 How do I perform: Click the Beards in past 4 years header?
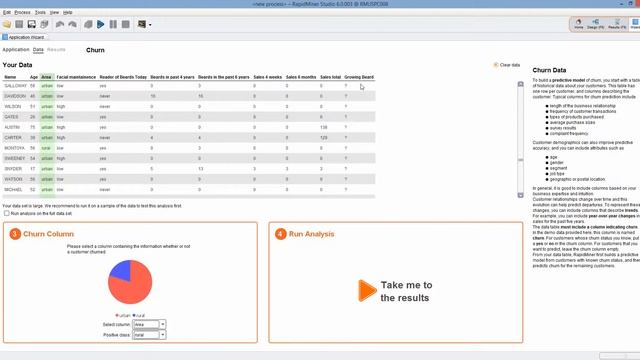point(172,77)
